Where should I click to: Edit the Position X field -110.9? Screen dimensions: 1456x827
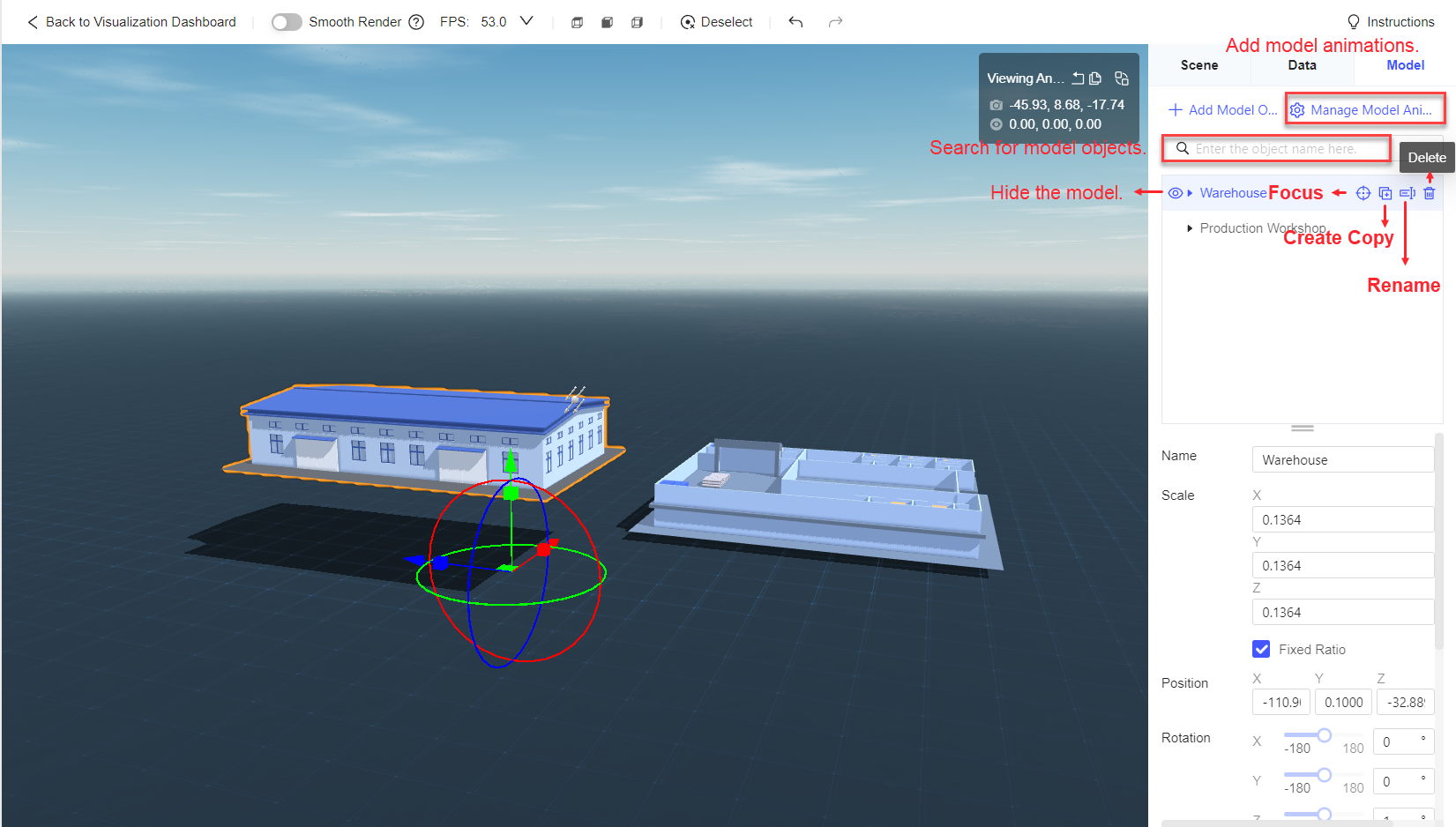point(1281,703)
